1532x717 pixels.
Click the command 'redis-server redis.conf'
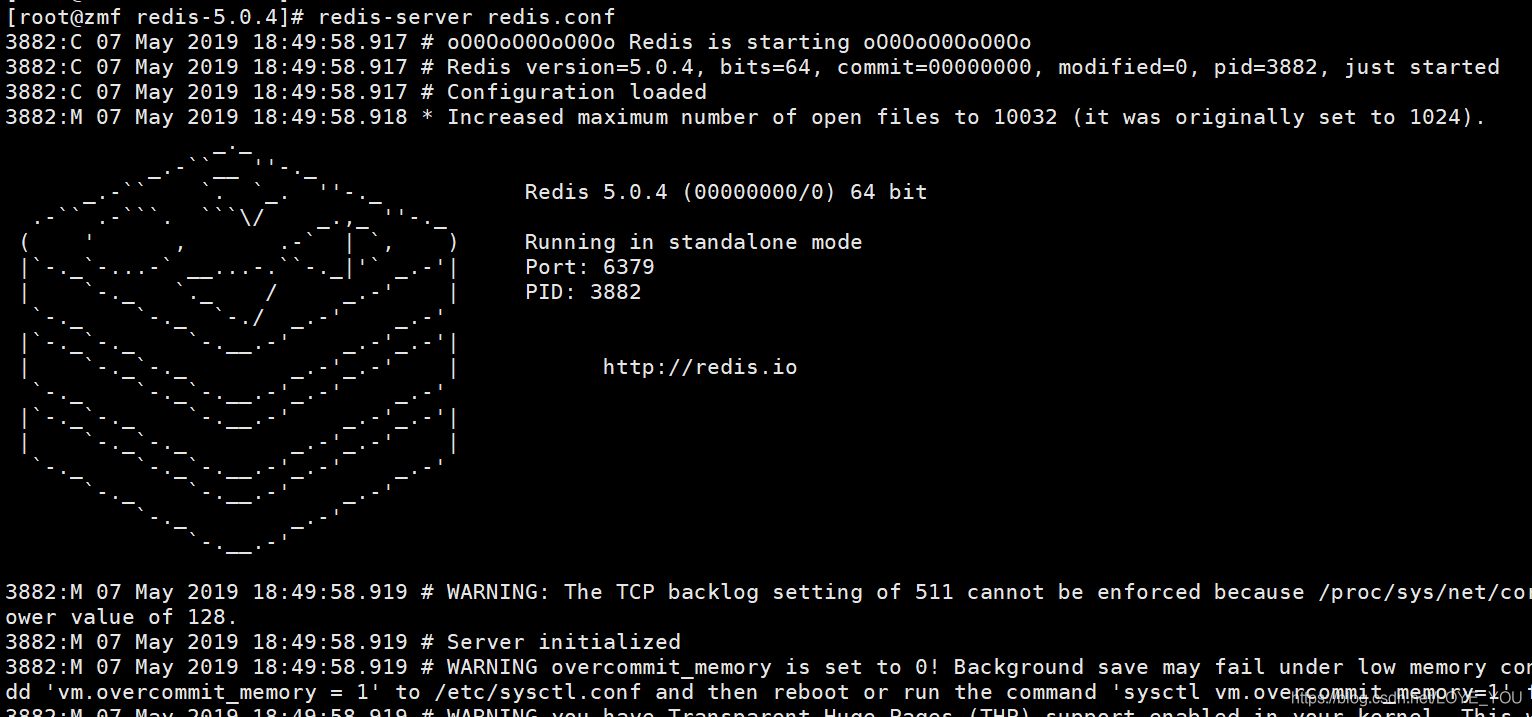(x=467, y=17)
